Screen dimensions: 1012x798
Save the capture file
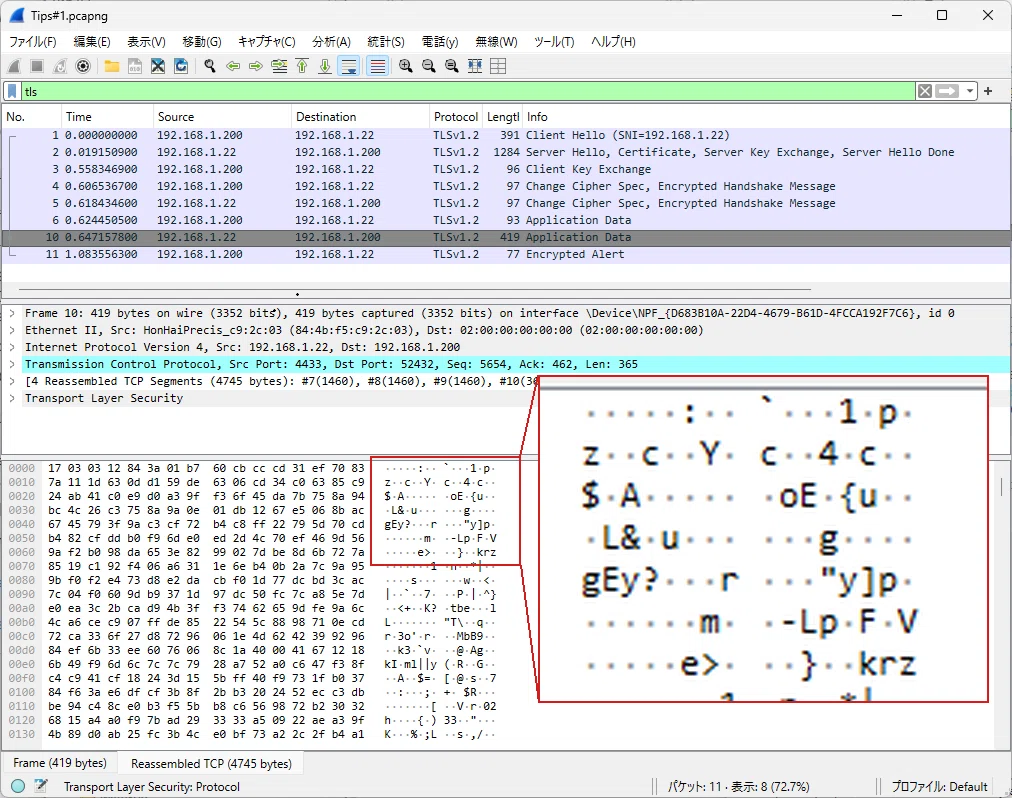(x=135, y=66)
